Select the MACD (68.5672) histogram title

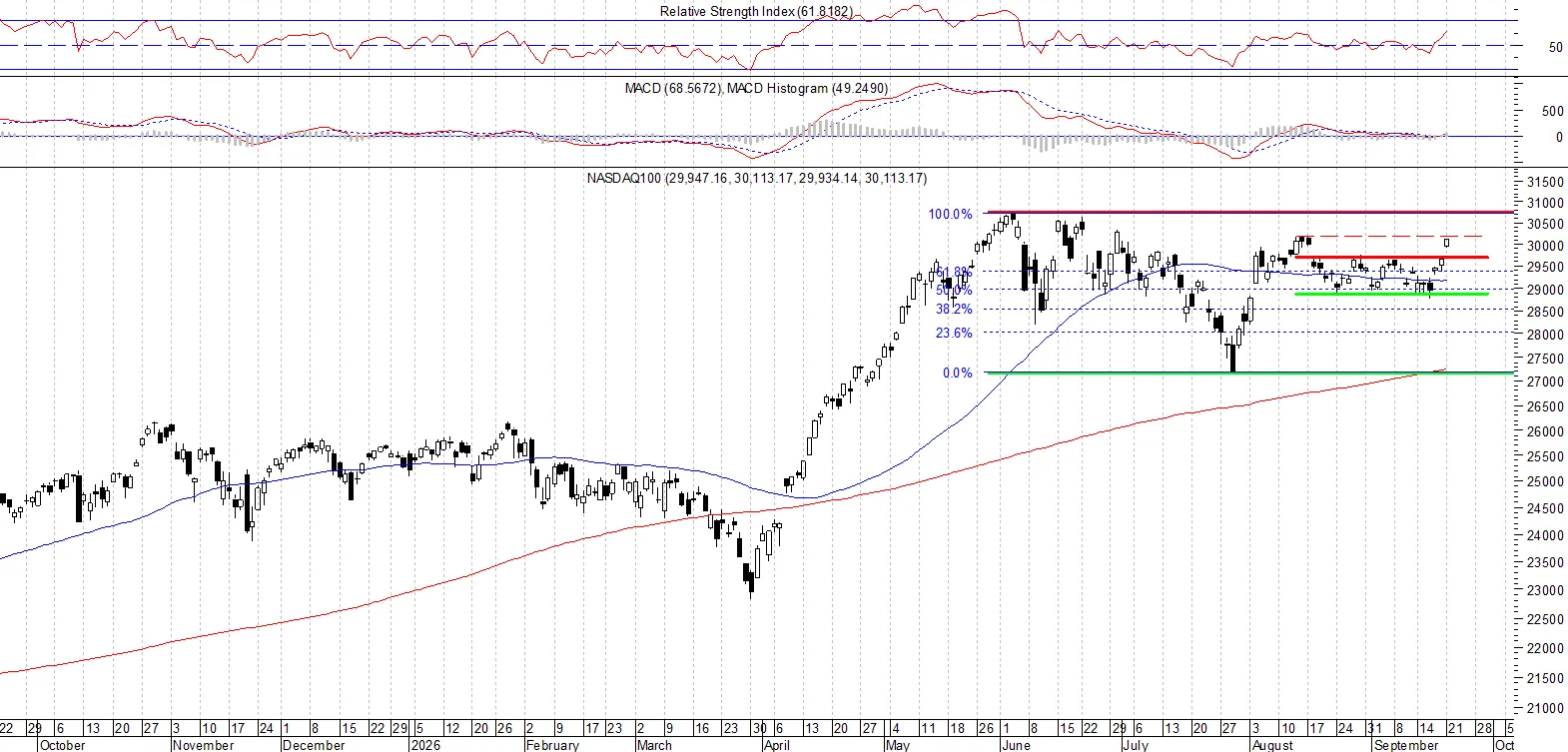(756, 89)
